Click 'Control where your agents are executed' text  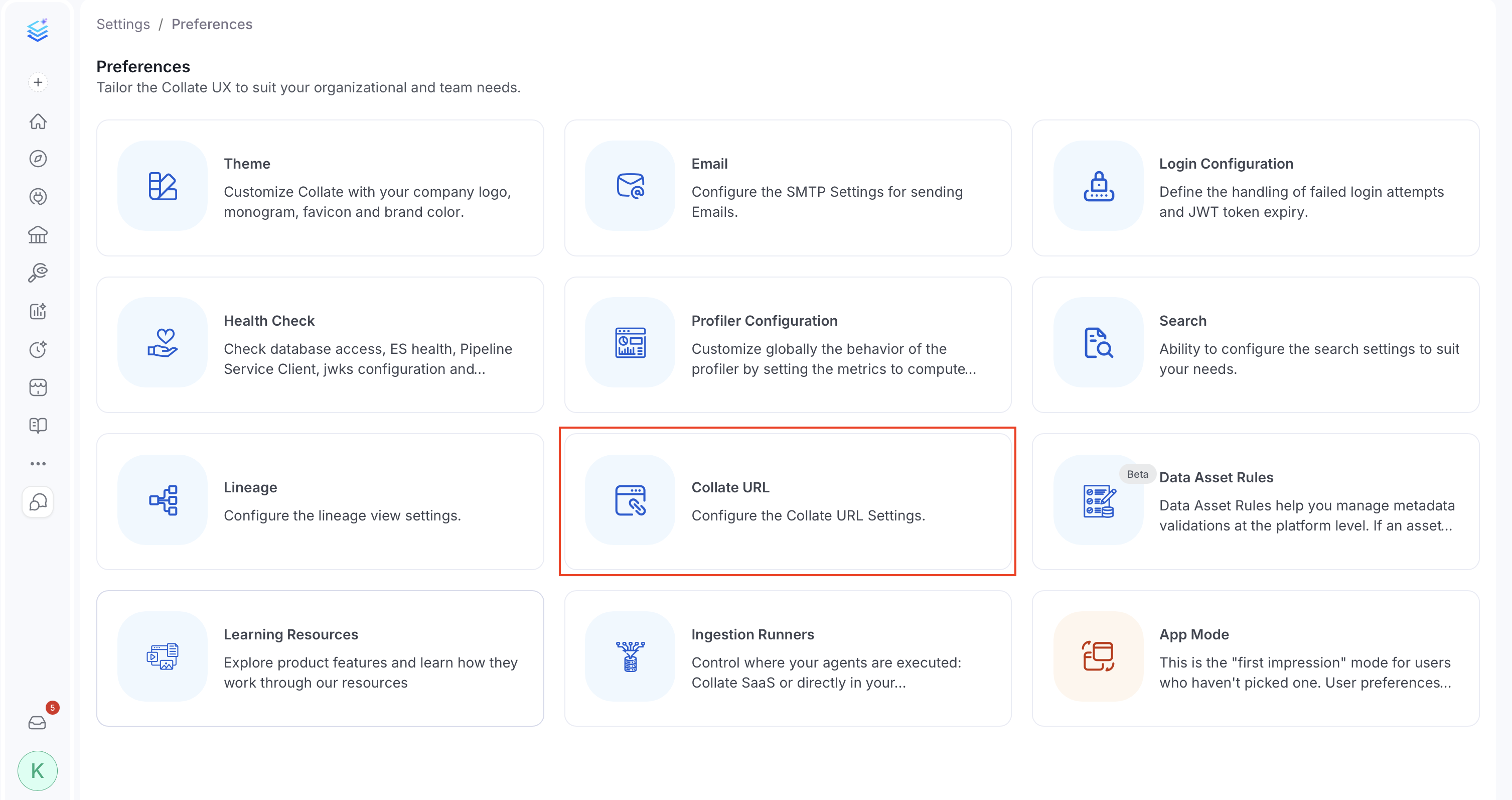[x=826, y=673]
